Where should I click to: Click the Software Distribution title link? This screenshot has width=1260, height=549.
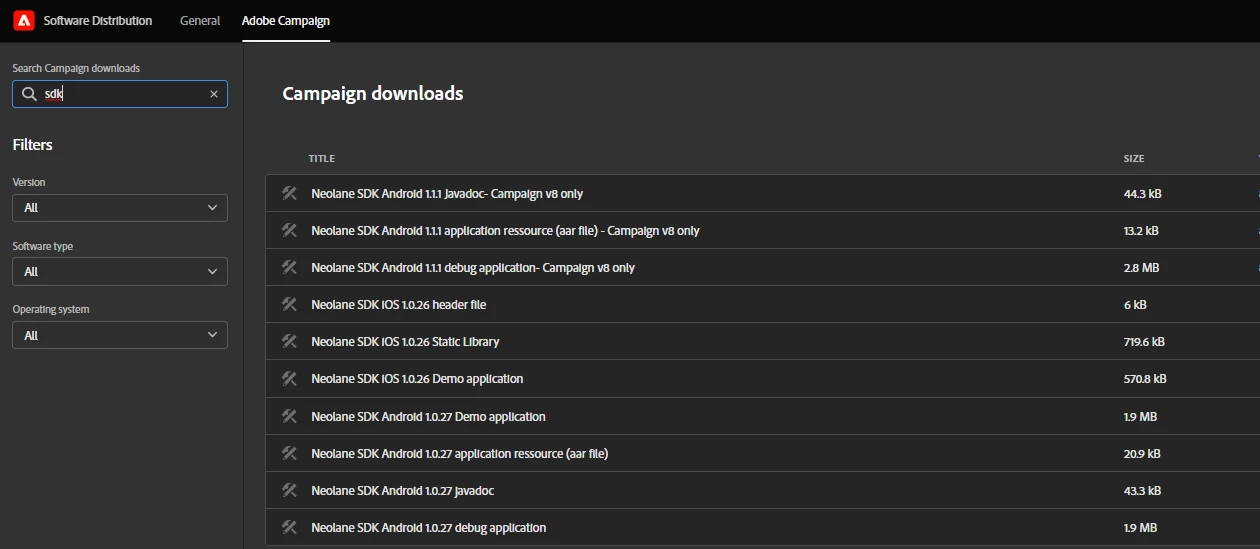click(x=98, y=20)
